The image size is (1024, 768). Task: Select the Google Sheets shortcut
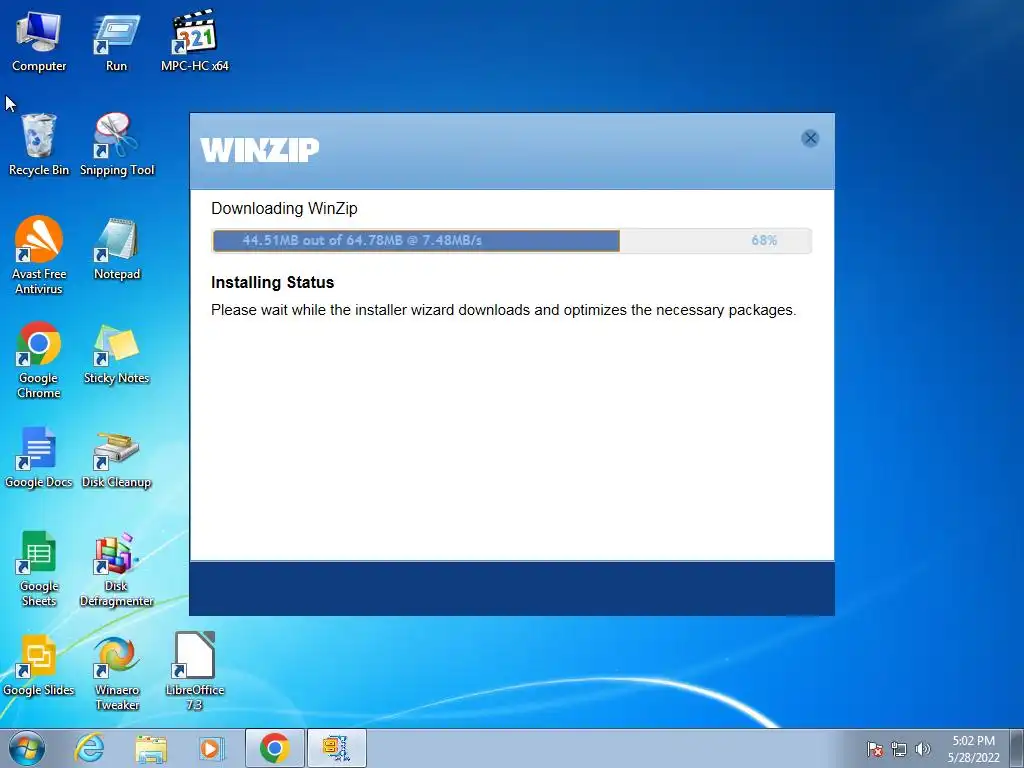pyautogui.click(x=39, y=568)
